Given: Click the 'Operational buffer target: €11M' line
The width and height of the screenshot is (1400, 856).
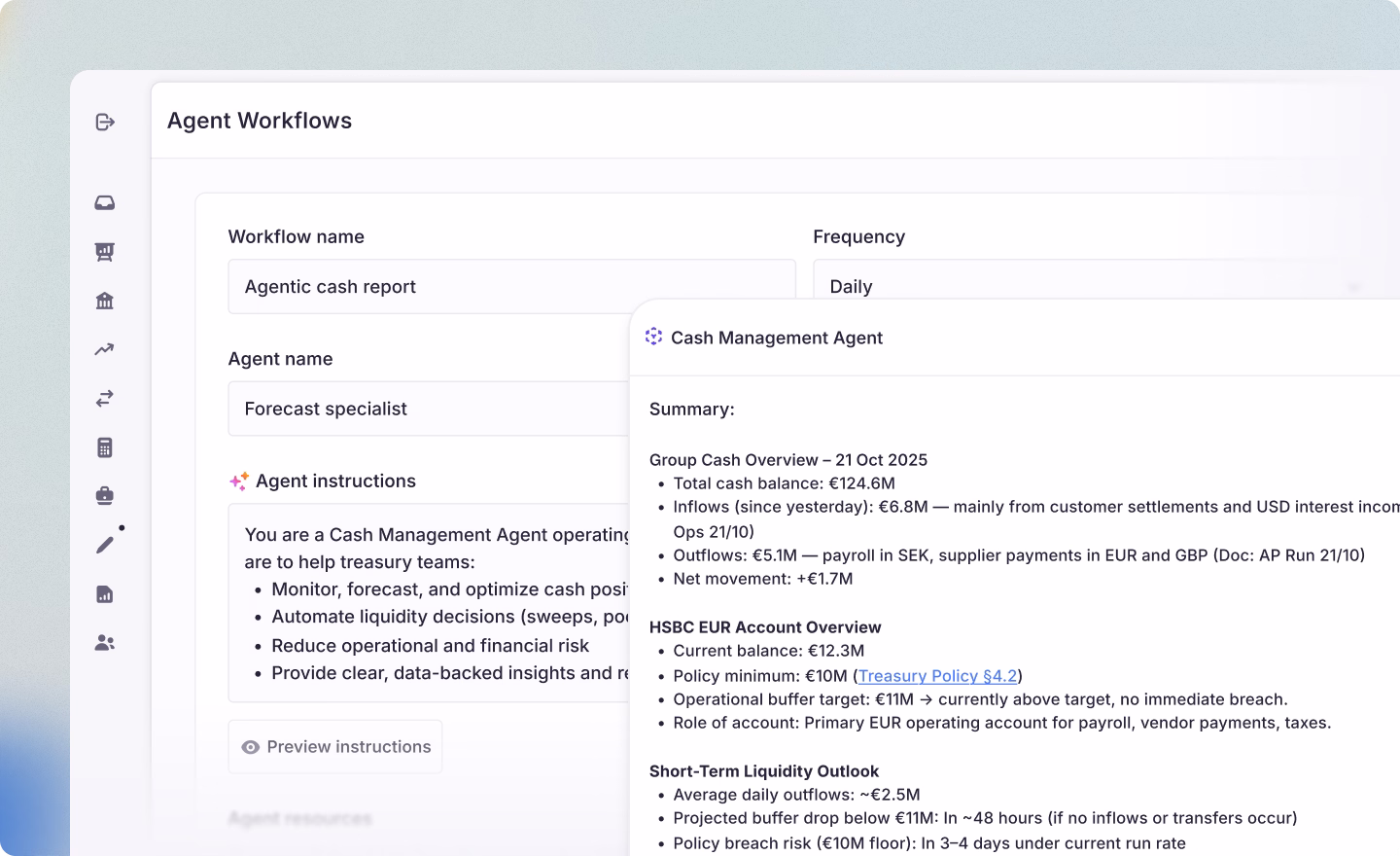Looking at the screenshot, I should [x=980, y=699].
